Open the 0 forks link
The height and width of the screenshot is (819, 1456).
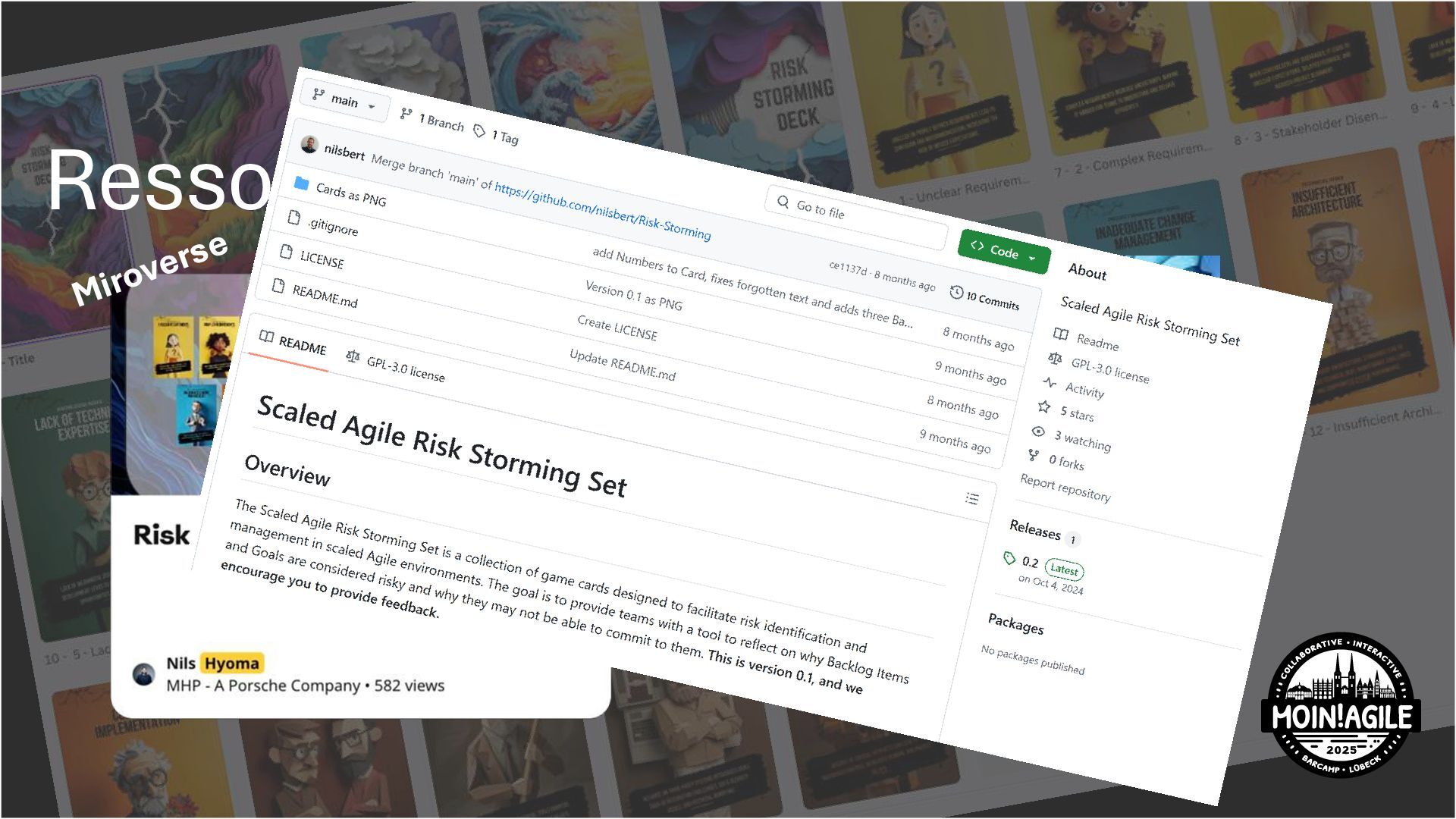1066,462
